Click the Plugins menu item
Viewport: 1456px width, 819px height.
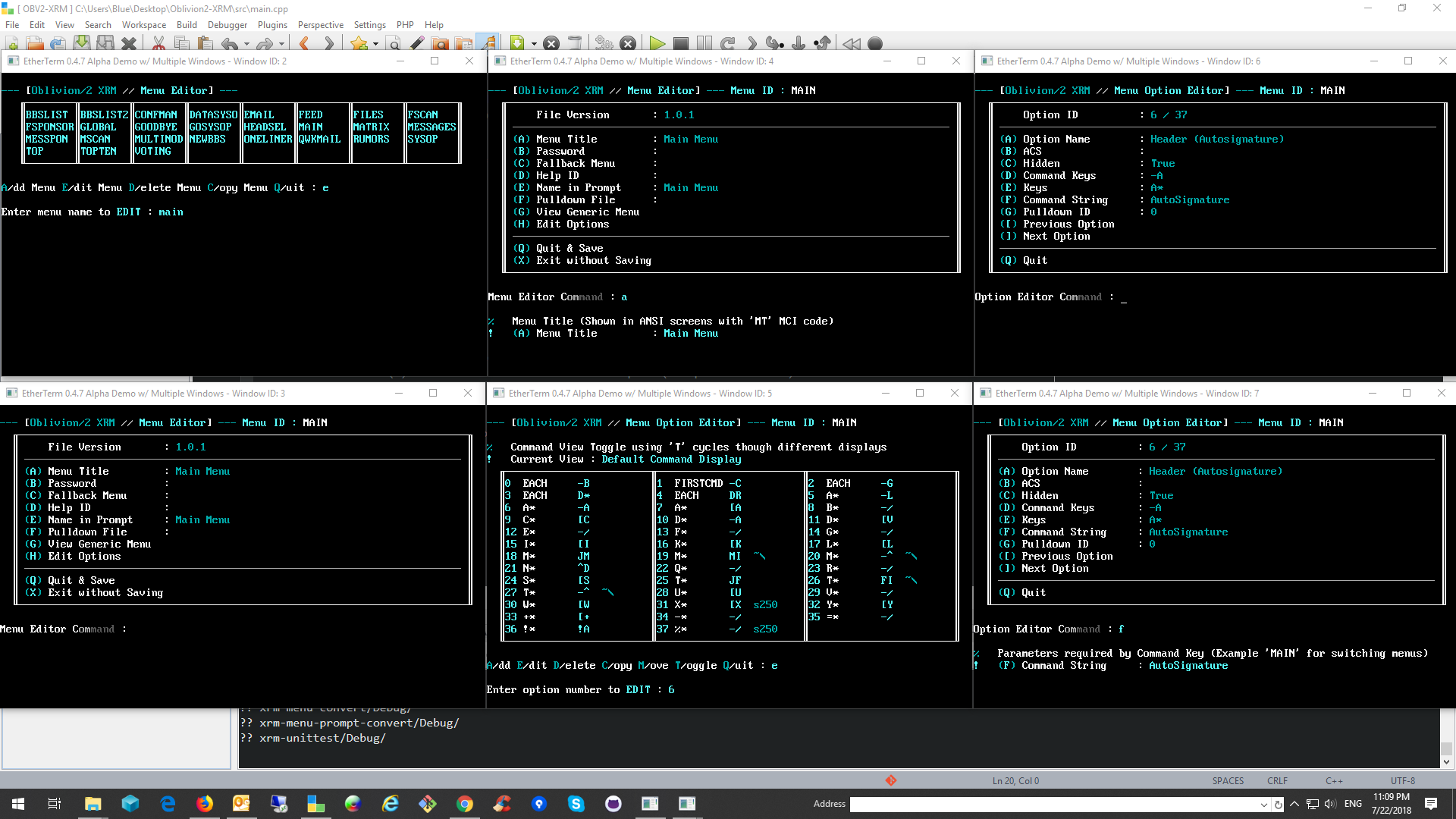point(272,25)
